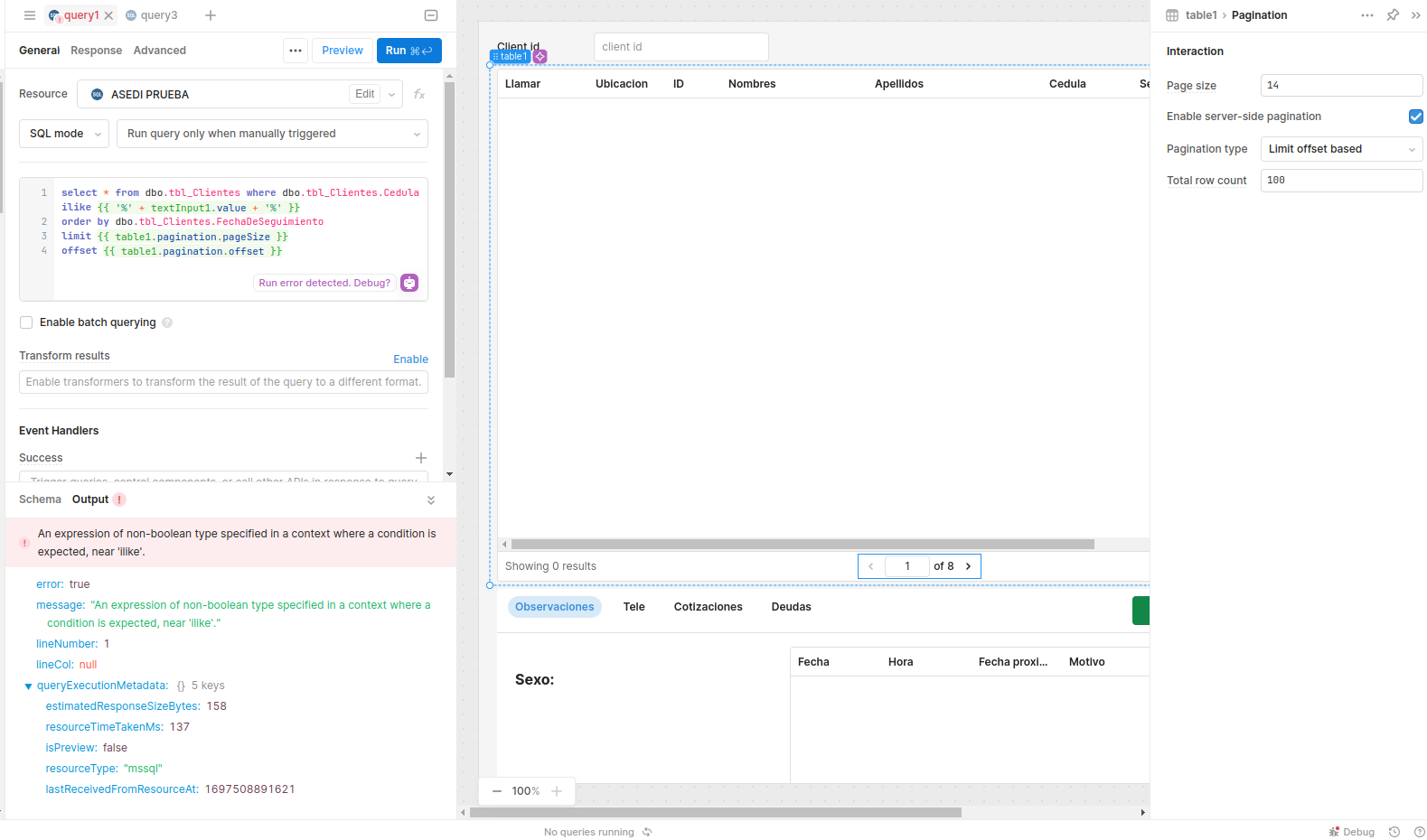The height and width of the screenshot is (840, 1427).
Task: Open the AI debug assistant icon
Action: pyautogui.click(x=409, y=283)
